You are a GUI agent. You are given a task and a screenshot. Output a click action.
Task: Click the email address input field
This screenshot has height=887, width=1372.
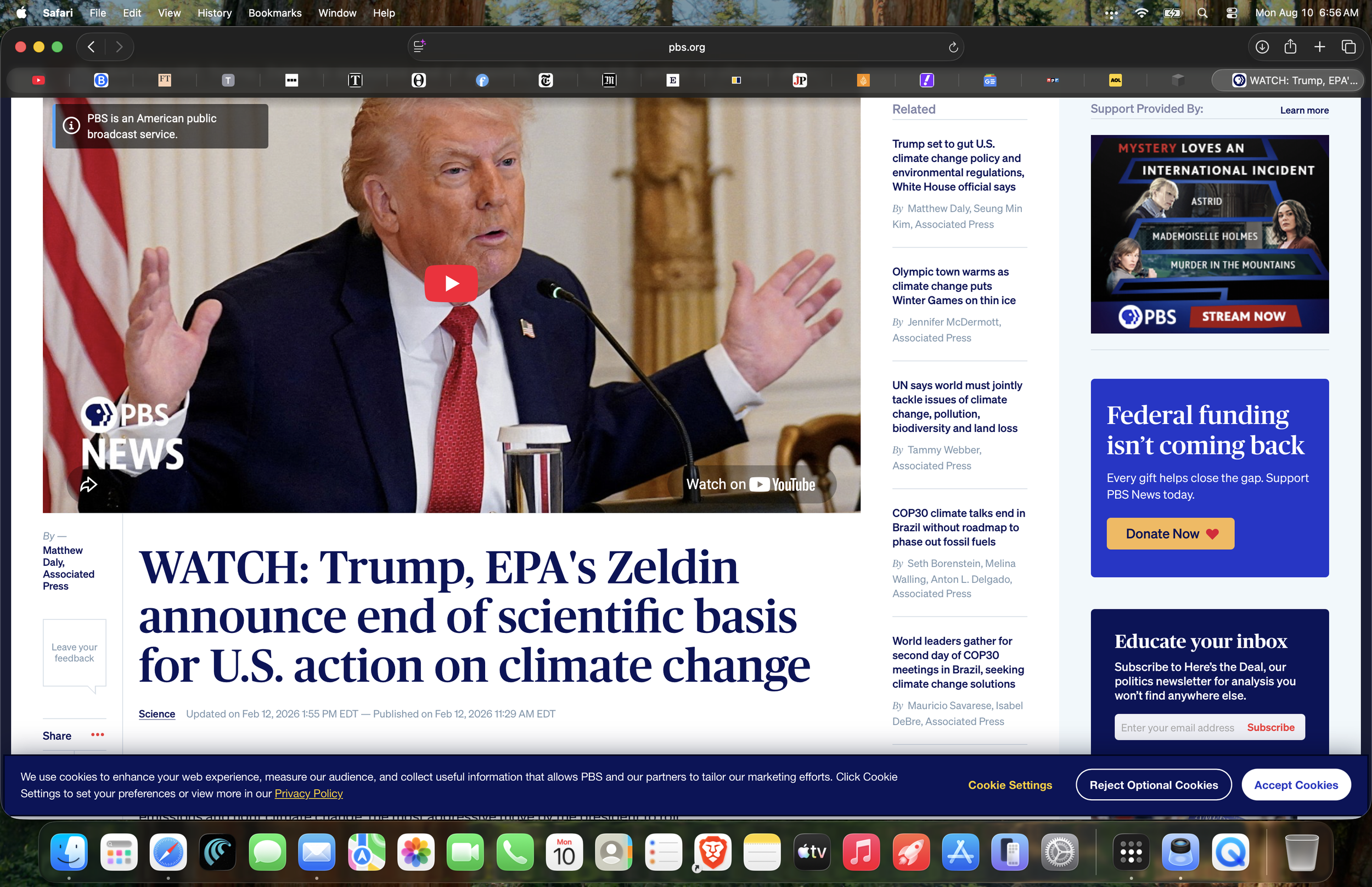pos(1177,727)
